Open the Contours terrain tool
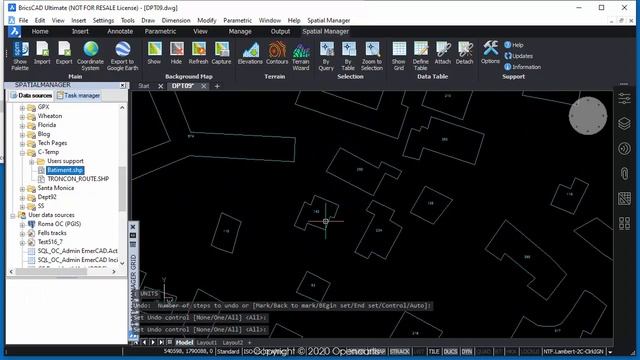Viewport: 640px width, 360px height. click(277, 53)
